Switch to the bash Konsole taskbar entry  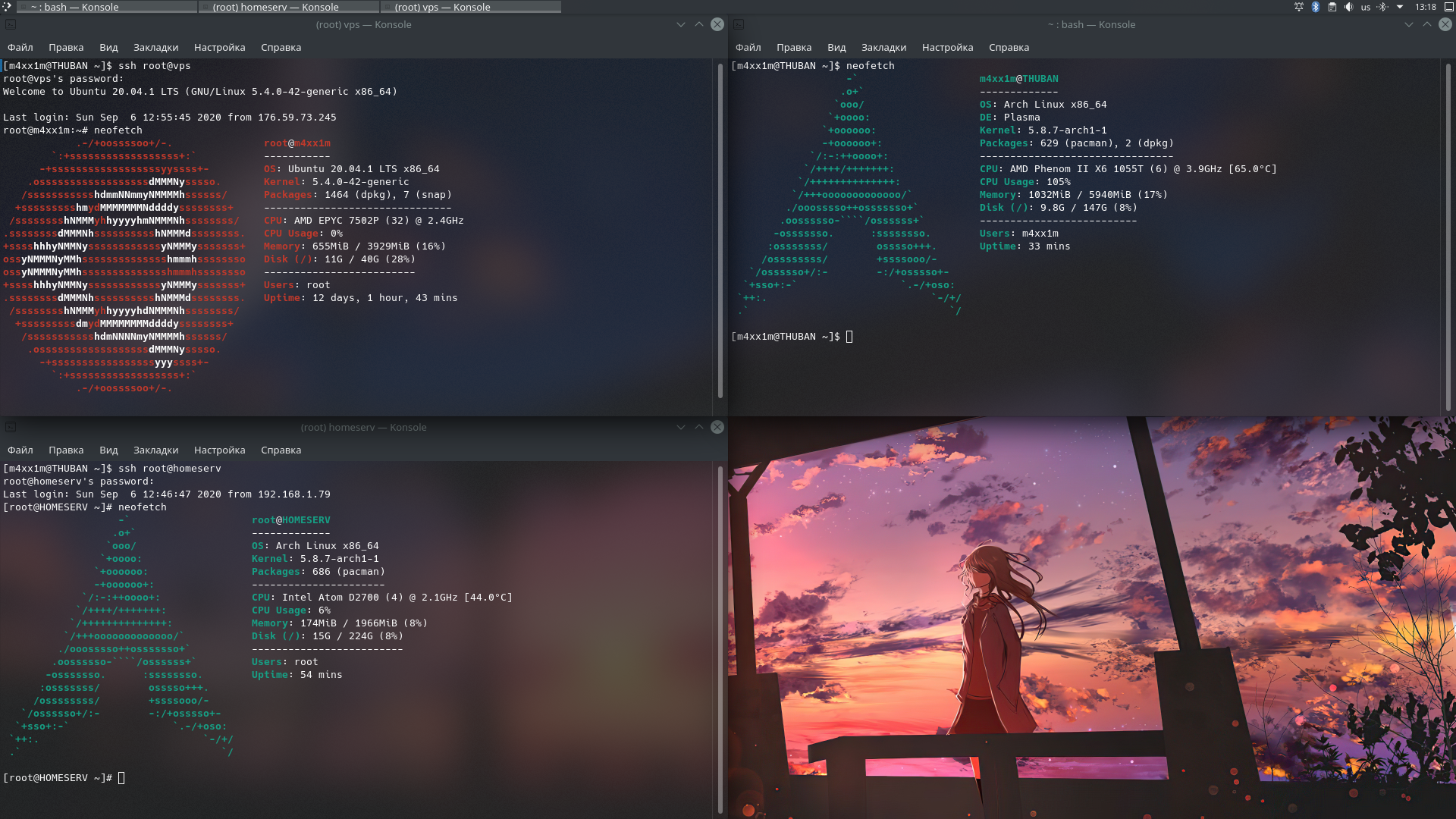pyautogui.click(x=106, y=7)
